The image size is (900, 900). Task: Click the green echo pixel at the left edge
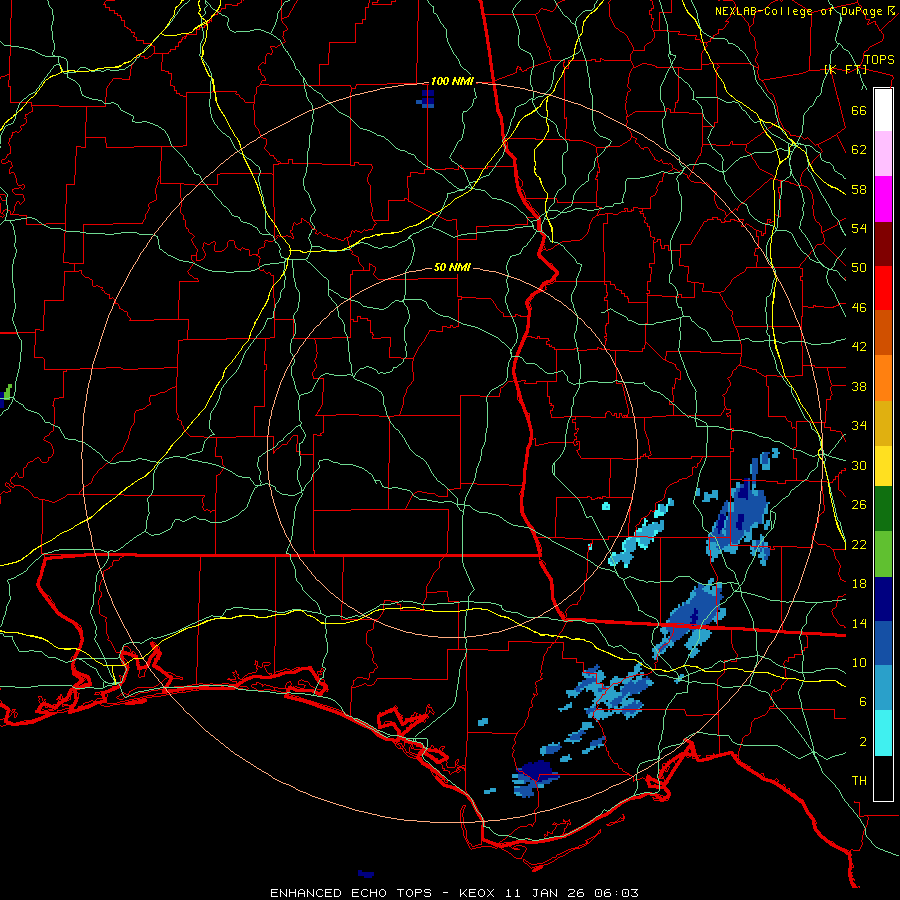click(x=8, y=392)
